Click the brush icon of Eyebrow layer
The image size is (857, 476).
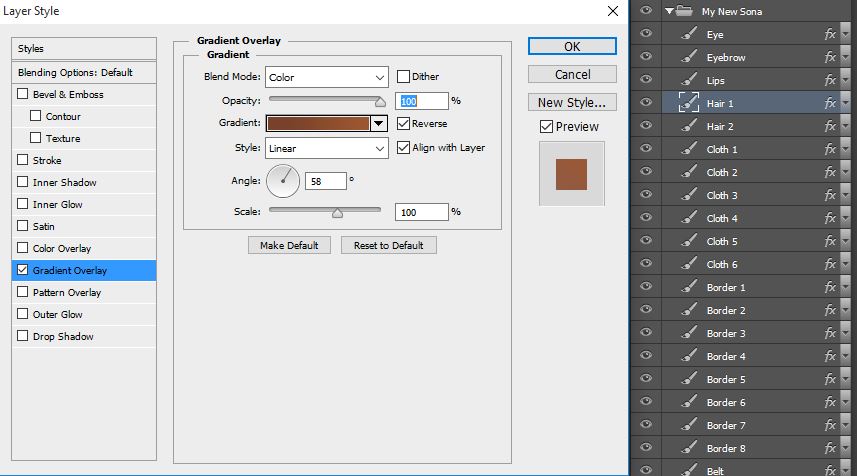pos(688,57)
